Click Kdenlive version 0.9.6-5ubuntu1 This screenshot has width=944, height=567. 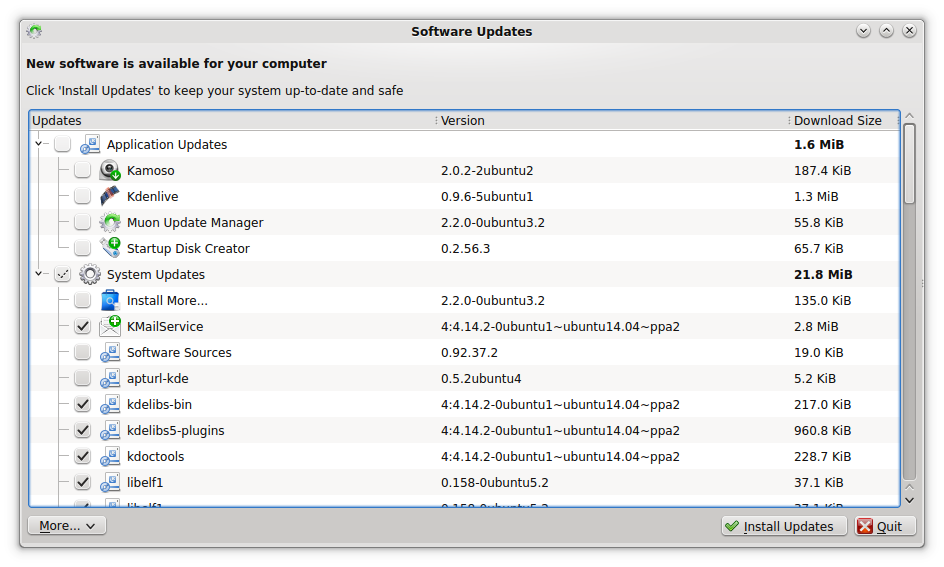coord(487,197)
